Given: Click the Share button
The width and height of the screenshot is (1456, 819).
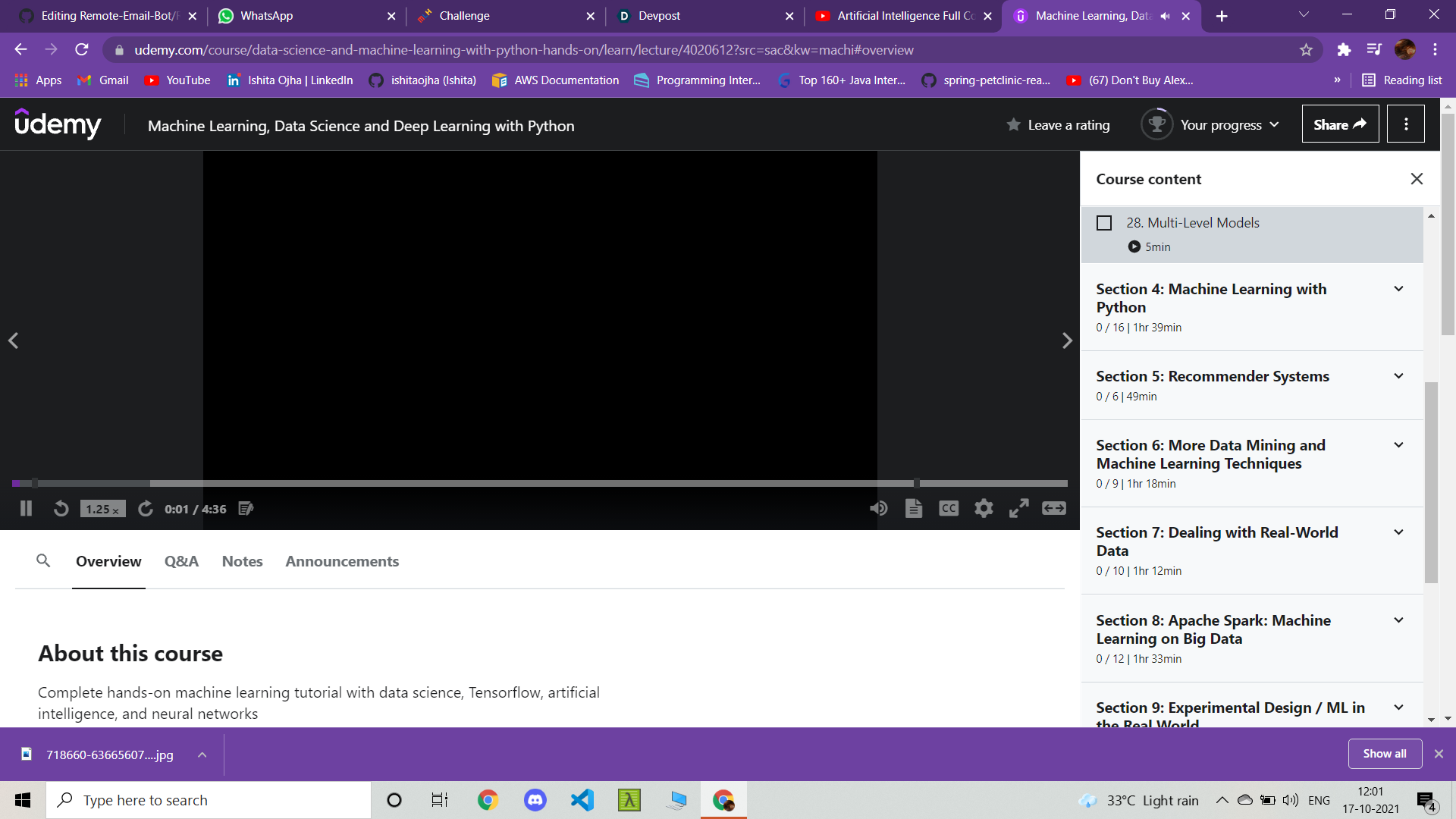Looking at the screenshot, I should point(1340,124).
